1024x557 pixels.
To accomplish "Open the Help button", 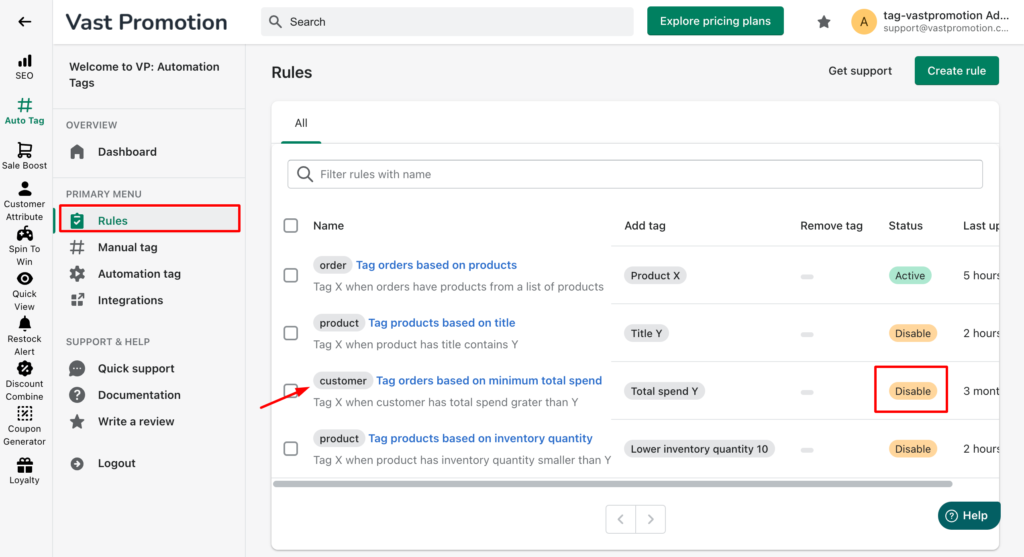I will coord(969,515).
